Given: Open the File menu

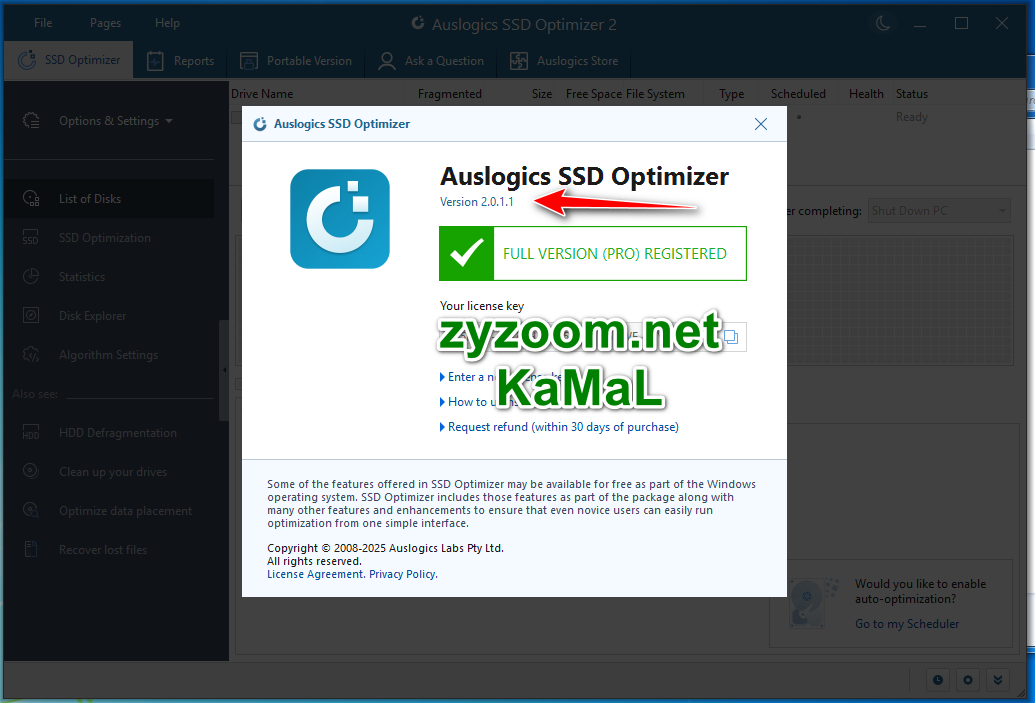Looking at the screenshot, I should [43, 23].
